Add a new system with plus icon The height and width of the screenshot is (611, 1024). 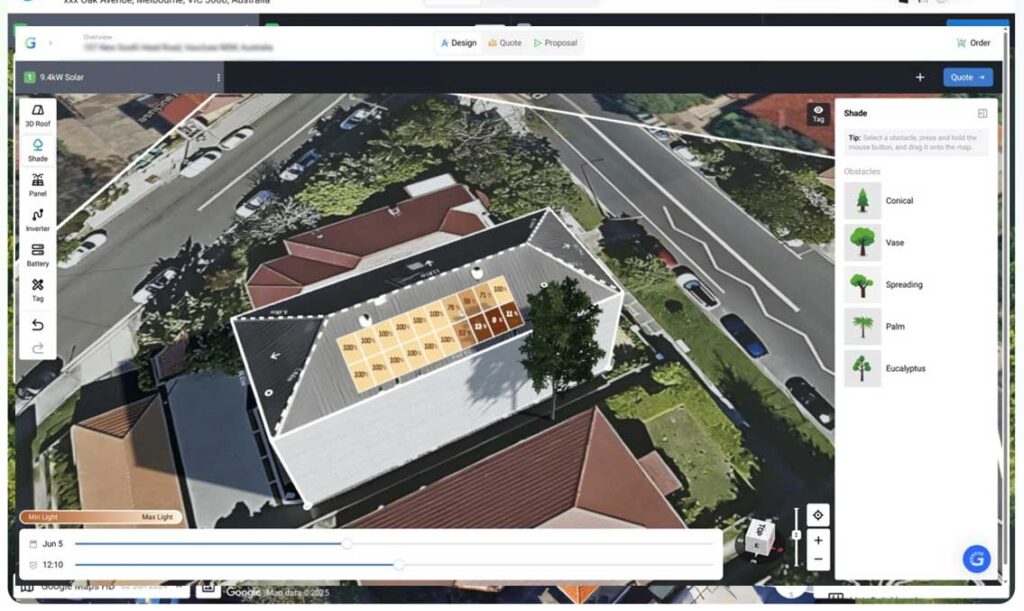(x=919, y=77)
